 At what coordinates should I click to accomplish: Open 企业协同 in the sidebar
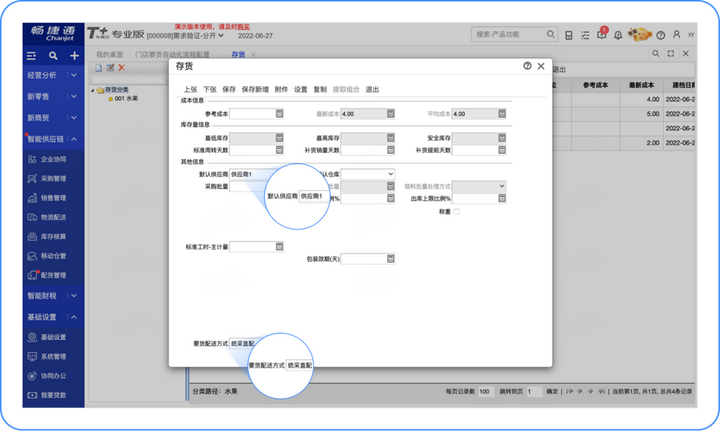coord(53,159)
